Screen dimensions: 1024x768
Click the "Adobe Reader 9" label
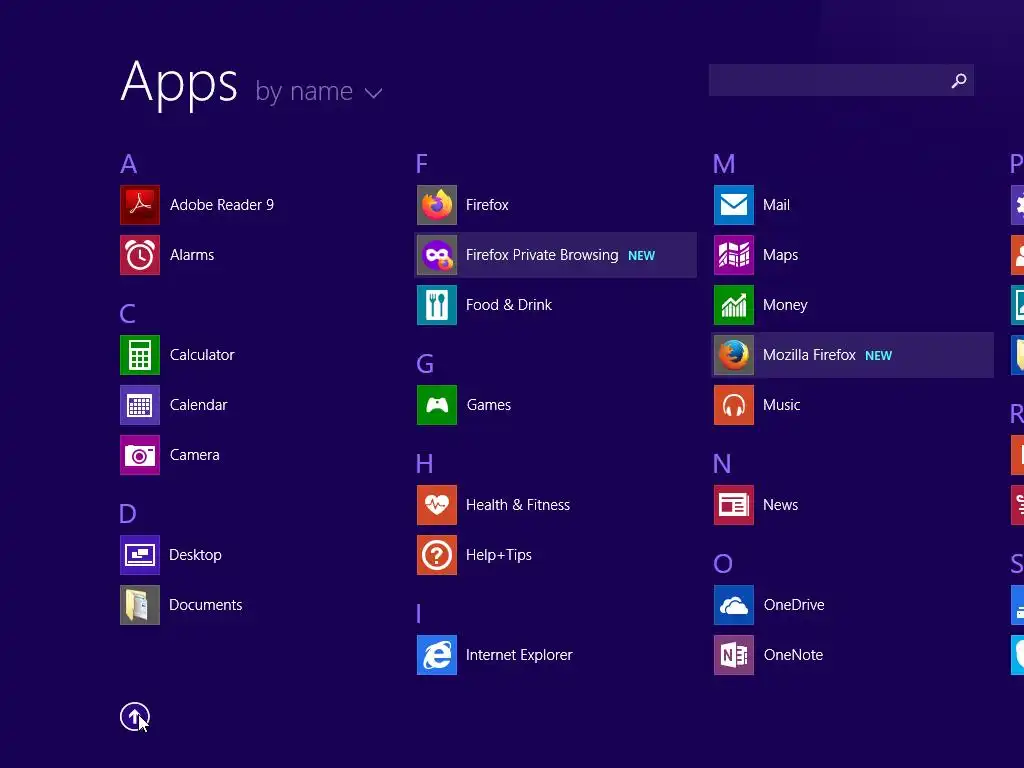coord(222,205)
